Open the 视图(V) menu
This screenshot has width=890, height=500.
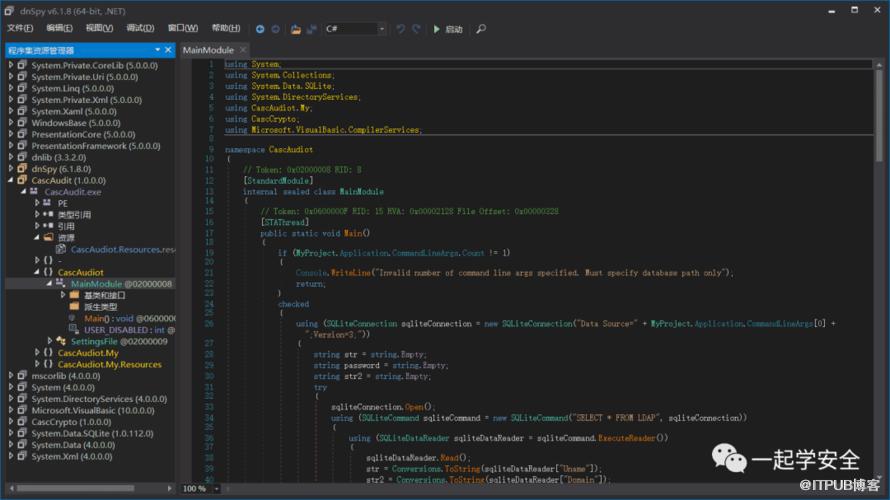click(99, 28)
